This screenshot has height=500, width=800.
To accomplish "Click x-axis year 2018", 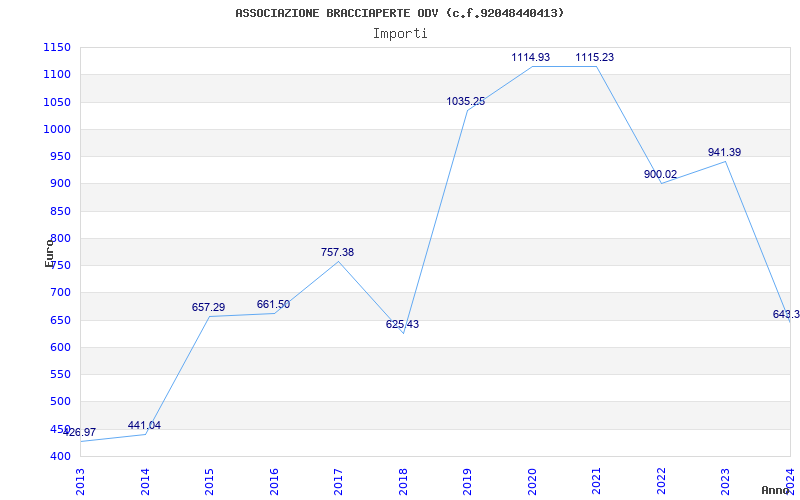I will pyautogui.click(x=403, y=482).
